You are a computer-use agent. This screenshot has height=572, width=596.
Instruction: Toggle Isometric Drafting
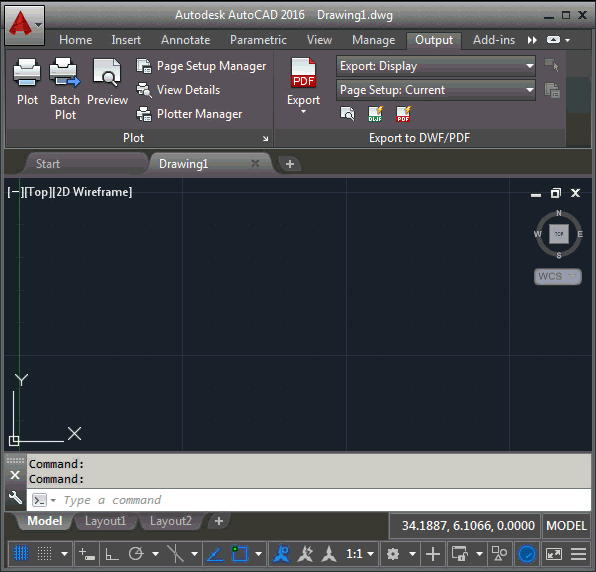[175, 554]
